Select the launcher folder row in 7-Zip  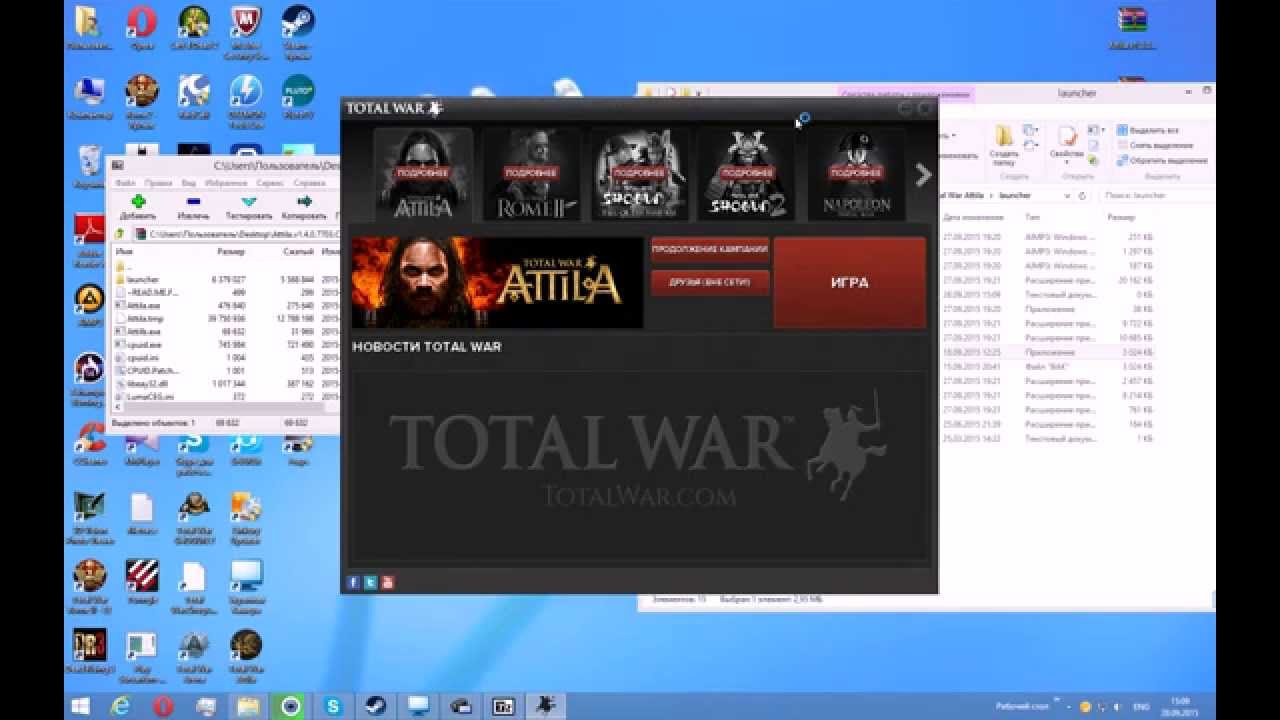pyautogui.click(x=226, y=280)
